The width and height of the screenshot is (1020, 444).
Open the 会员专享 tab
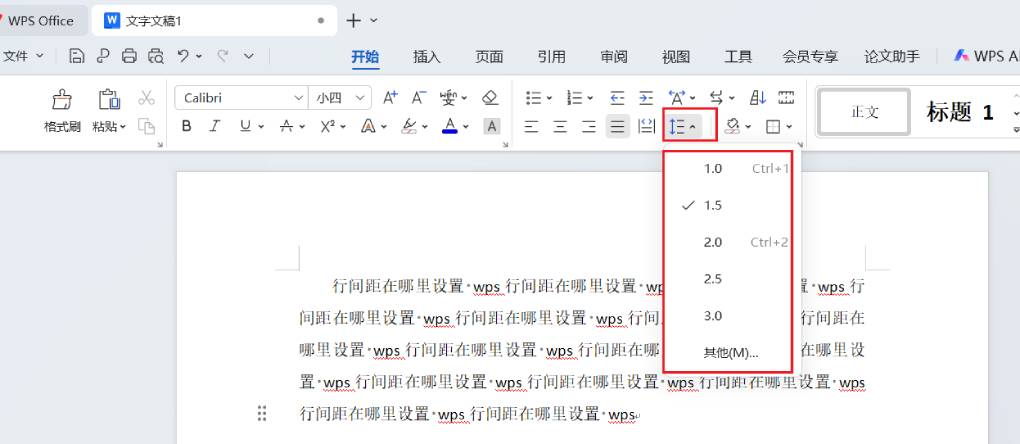coord(810,57)
